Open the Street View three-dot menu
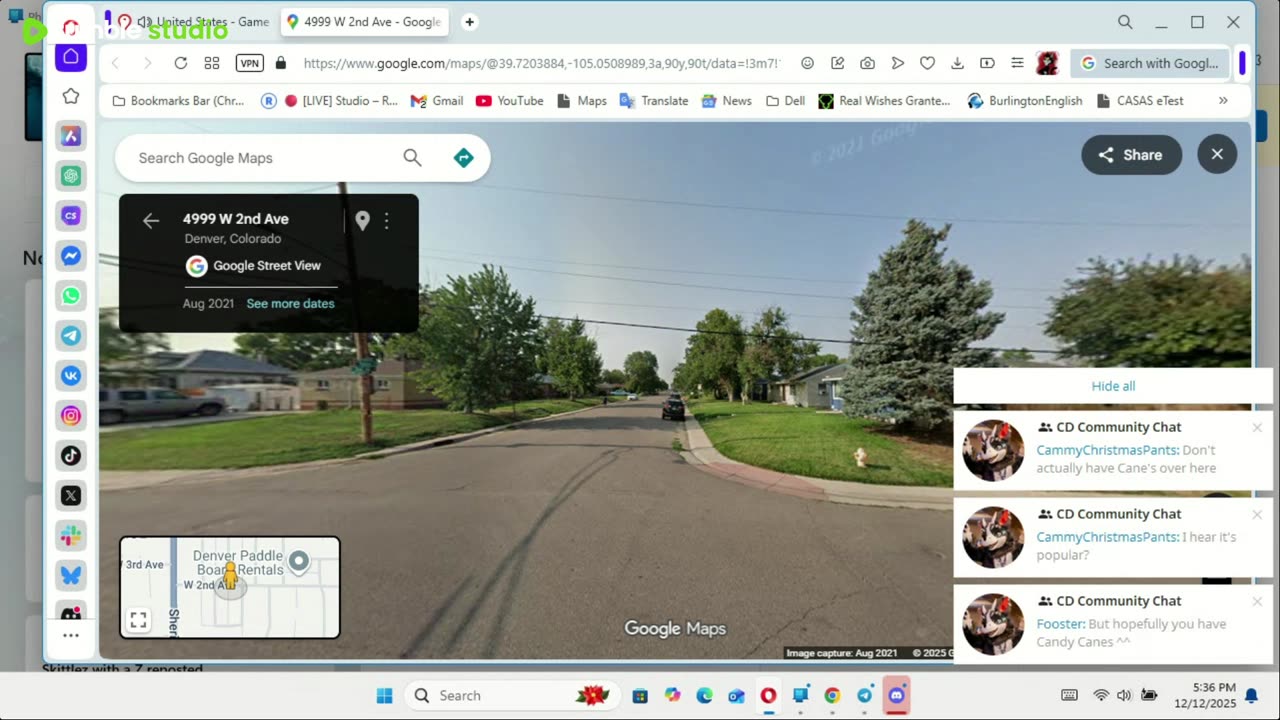Viewport: 1280px width, 720px height. [x=387, y=221]
